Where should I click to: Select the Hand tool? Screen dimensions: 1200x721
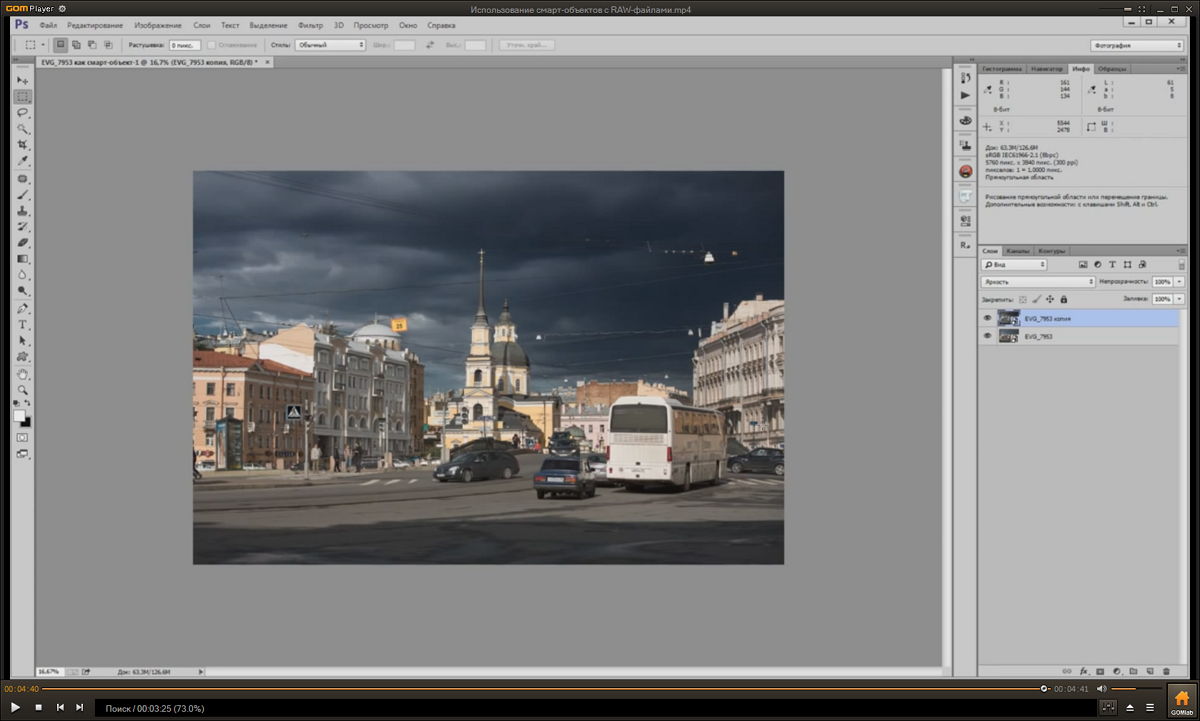click(22, 374)
